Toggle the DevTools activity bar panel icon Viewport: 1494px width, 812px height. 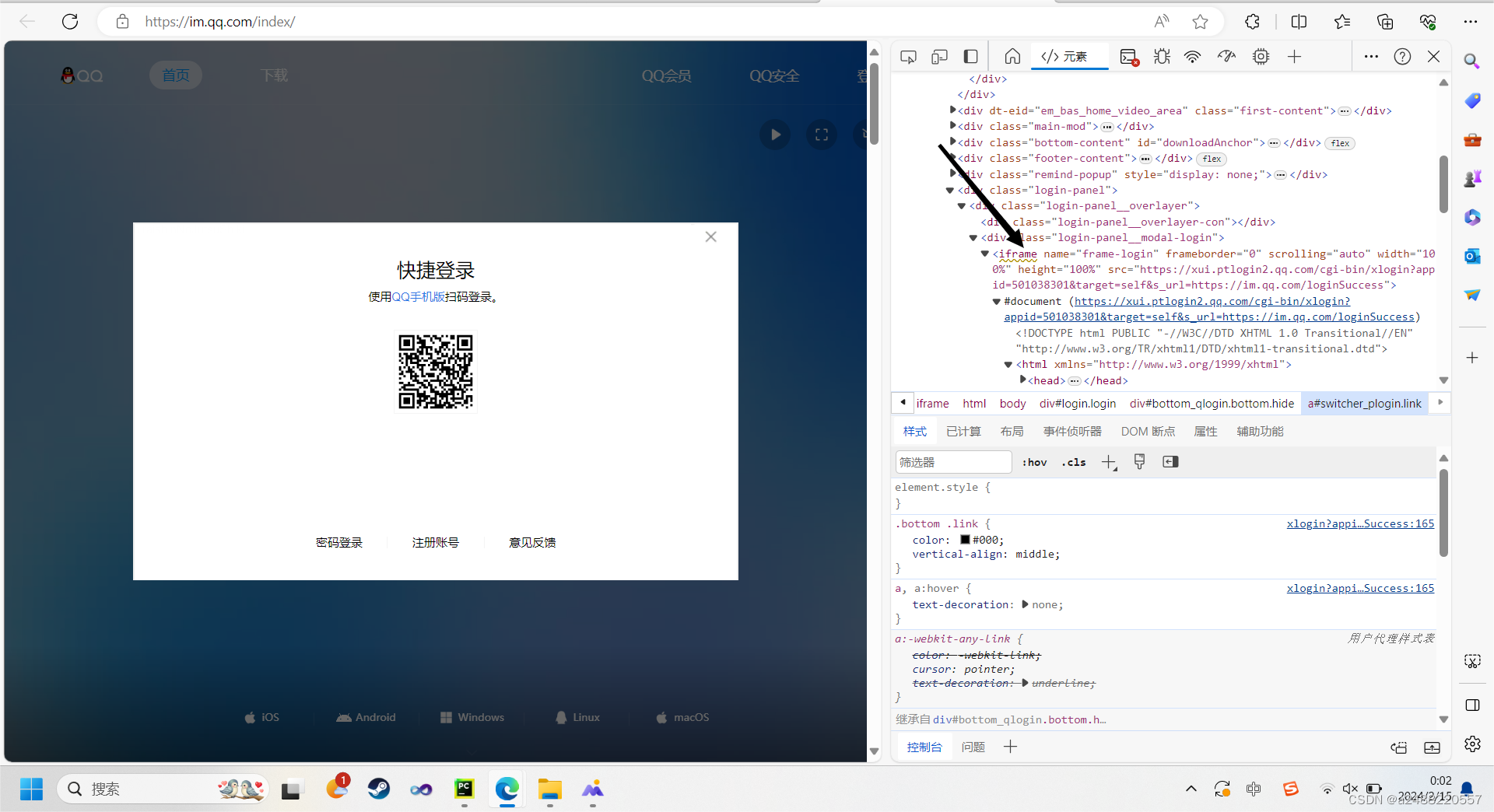[970, 57]
